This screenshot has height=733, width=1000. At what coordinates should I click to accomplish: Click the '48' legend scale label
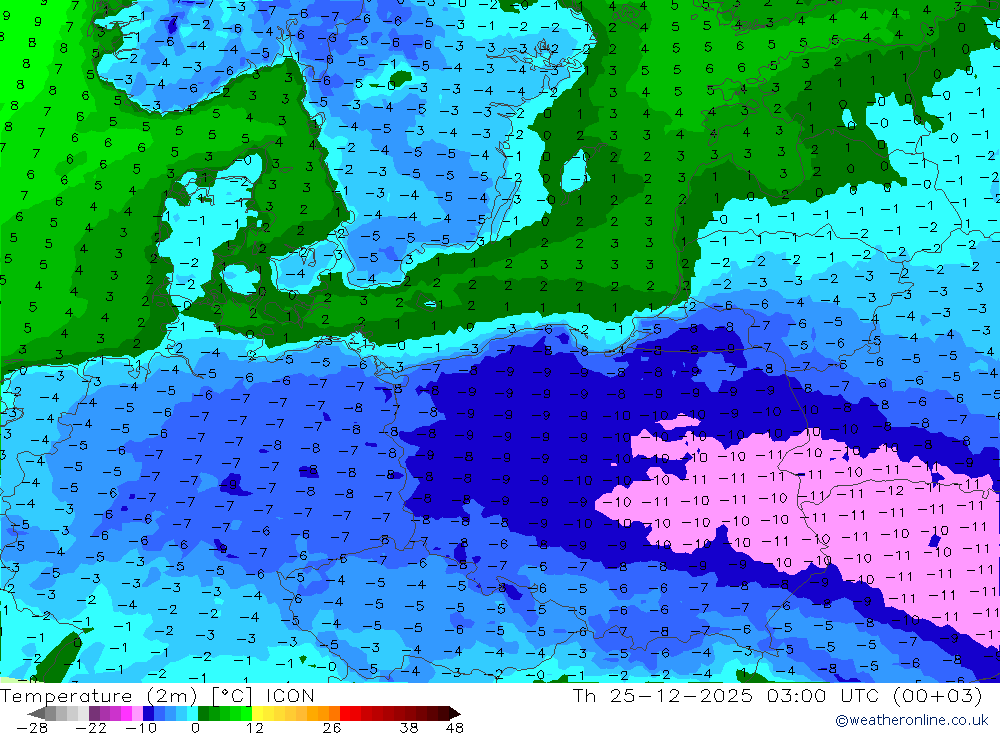[x=455, y=728]
